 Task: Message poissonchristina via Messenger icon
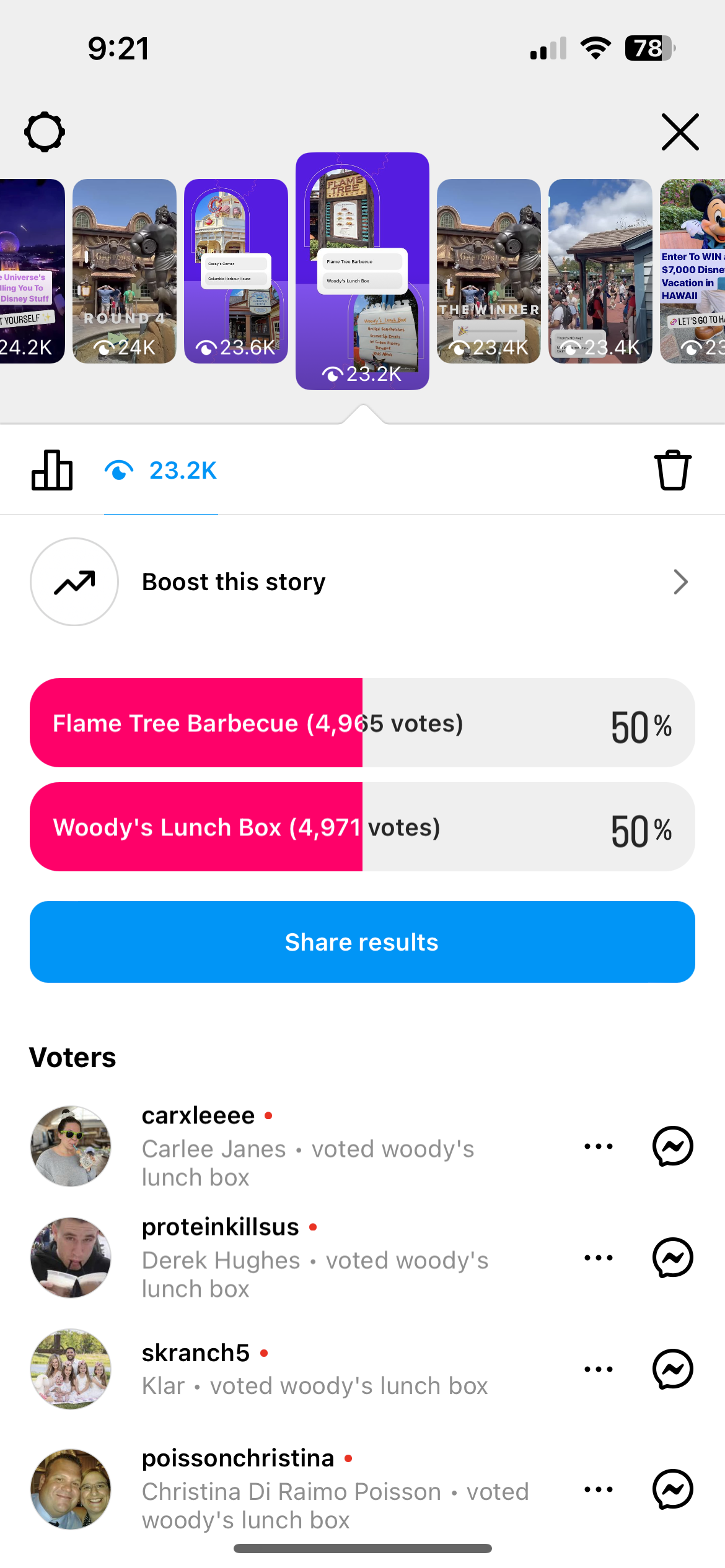click(672, 1489)
